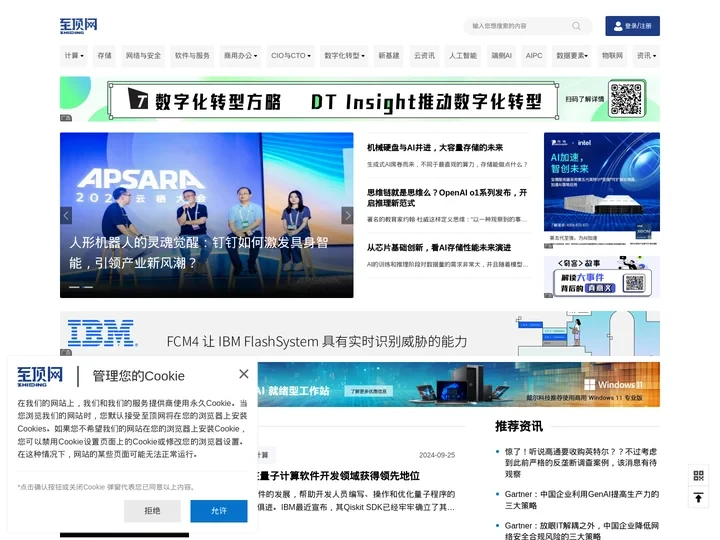The width and height of the screenshot is (720, 540).
Task: Open the 人形机器人的灵魂觉醒 carousel headline
Action: (x=198, y=253)
